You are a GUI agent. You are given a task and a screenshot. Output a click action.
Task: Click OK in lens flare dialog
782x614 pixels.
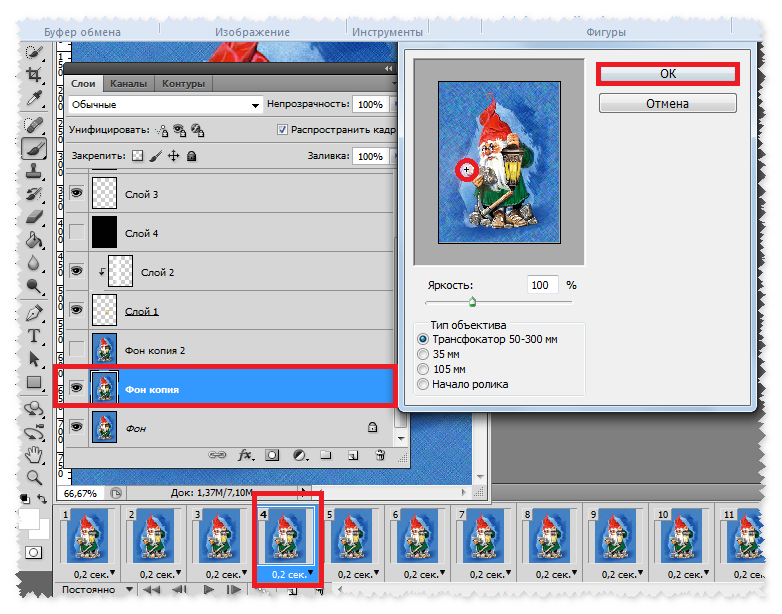pyautogui.click(x=667, y=74)
